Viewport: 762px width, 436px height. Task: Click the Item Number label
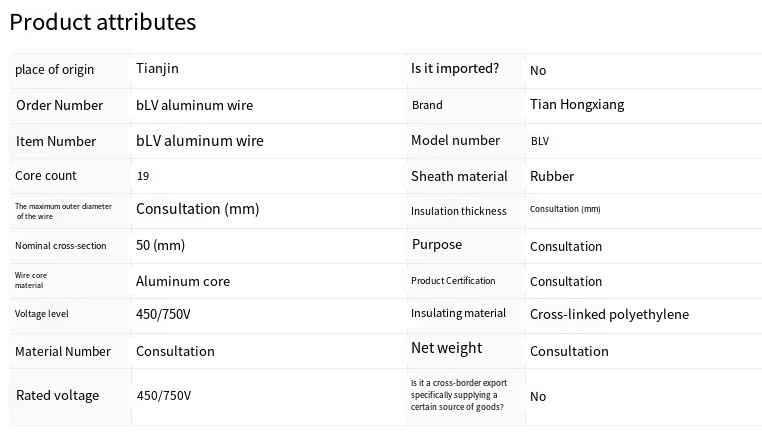tap(56, 141)
